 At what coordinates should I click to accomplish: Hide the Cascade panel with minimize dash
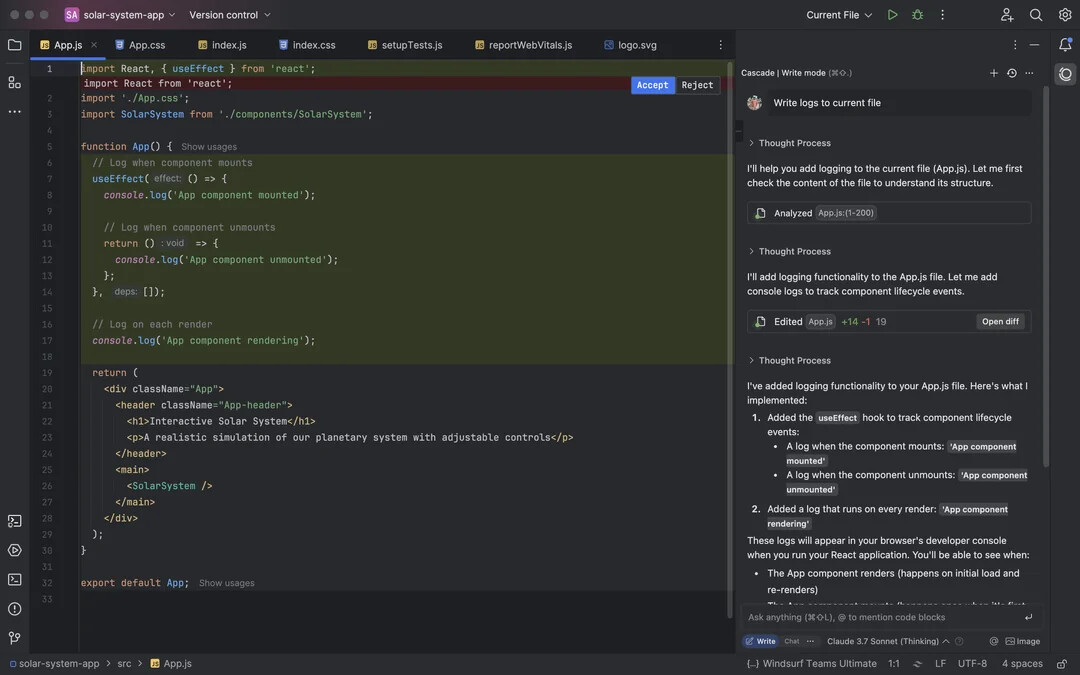point(1035,45)
